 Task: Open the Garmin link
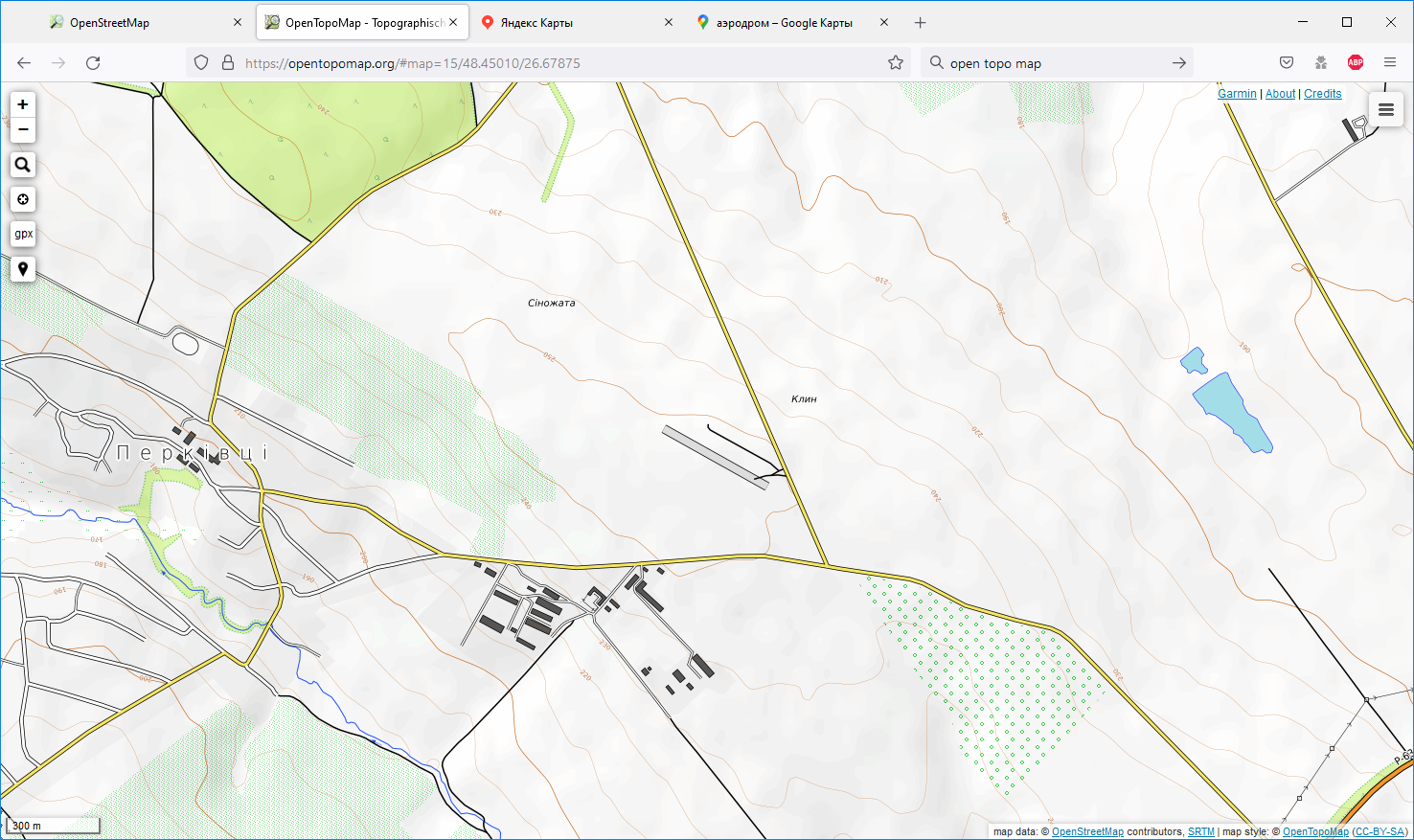pos(1237,94)
